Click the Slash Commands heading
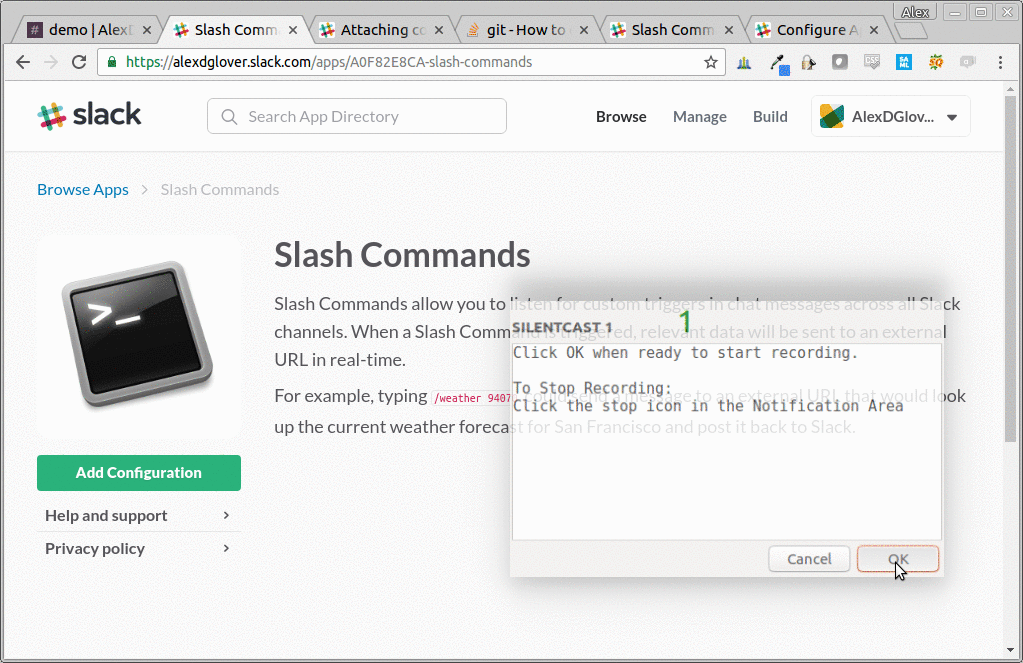The height and width of the screenshot is (663, 1023). [402, 254]
